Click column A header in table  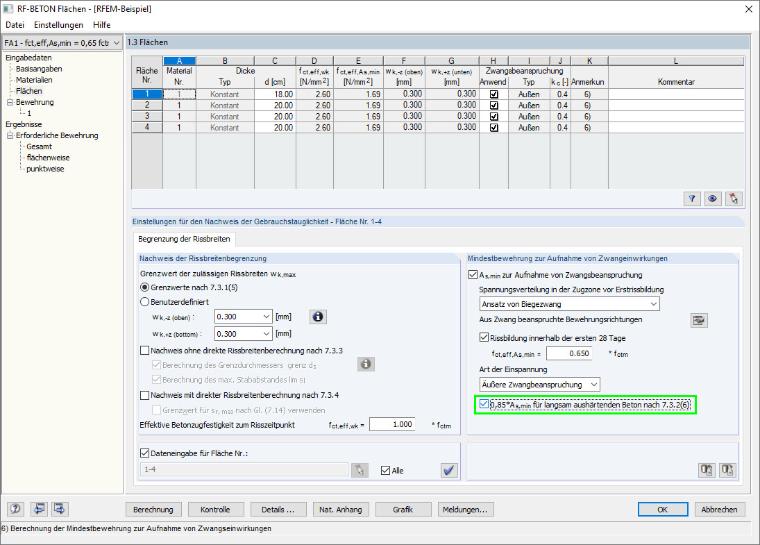179,61
